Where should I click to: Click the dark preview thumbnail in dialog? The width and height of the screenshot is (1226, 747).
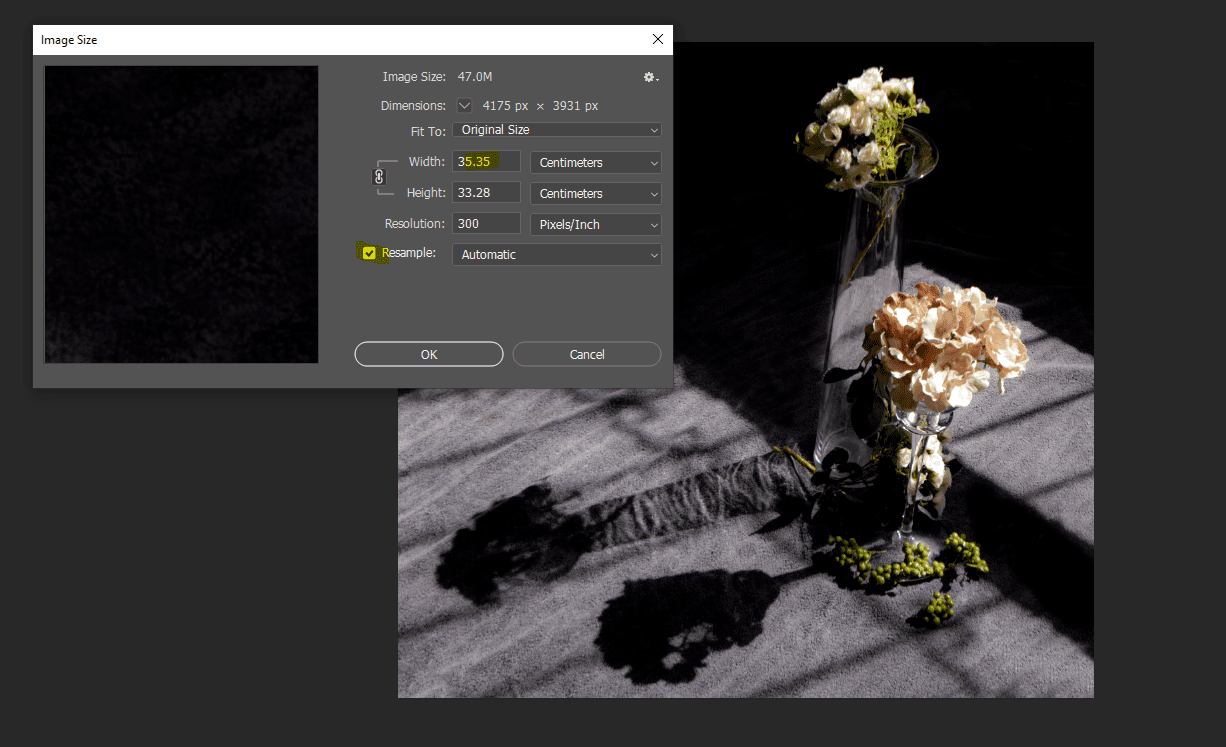pos(181,214)
